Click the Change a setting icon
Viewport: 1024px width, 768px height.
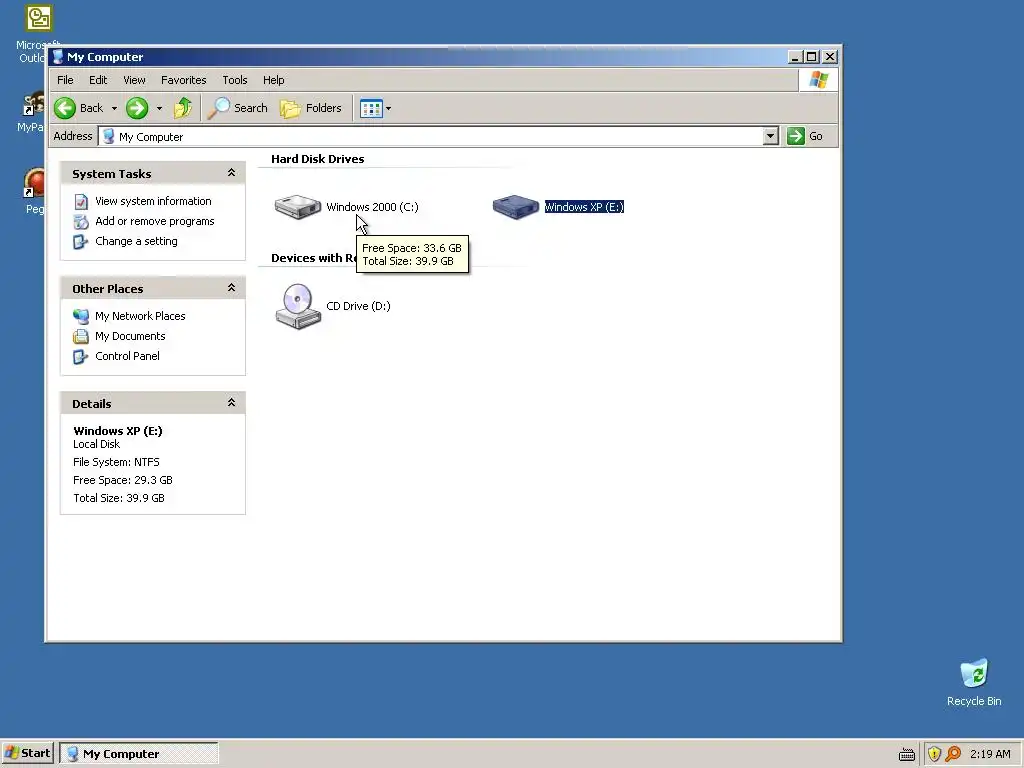[x=81, y=242]
